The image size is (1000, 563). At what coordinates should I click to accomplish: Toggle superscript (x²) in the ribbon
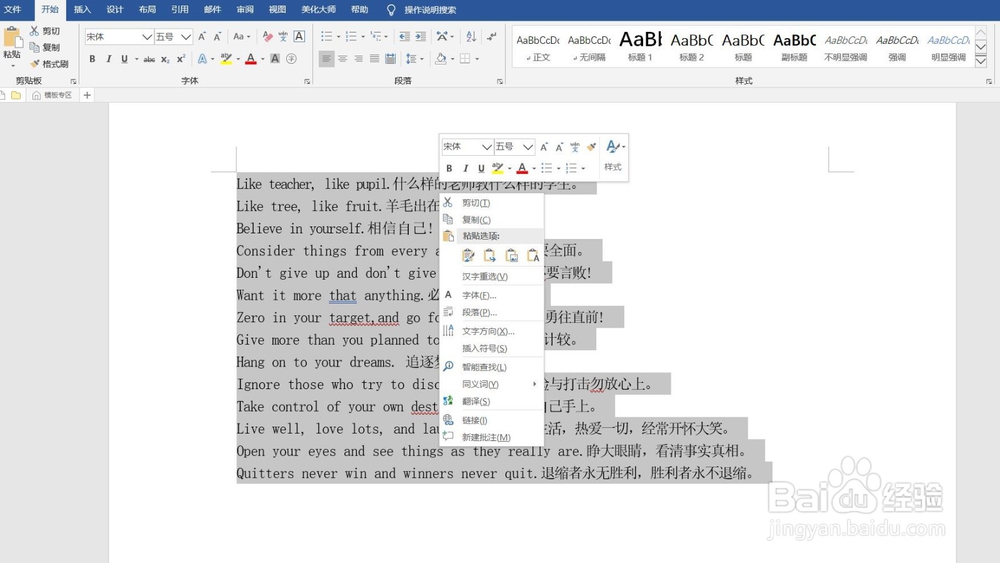[181, 59]
